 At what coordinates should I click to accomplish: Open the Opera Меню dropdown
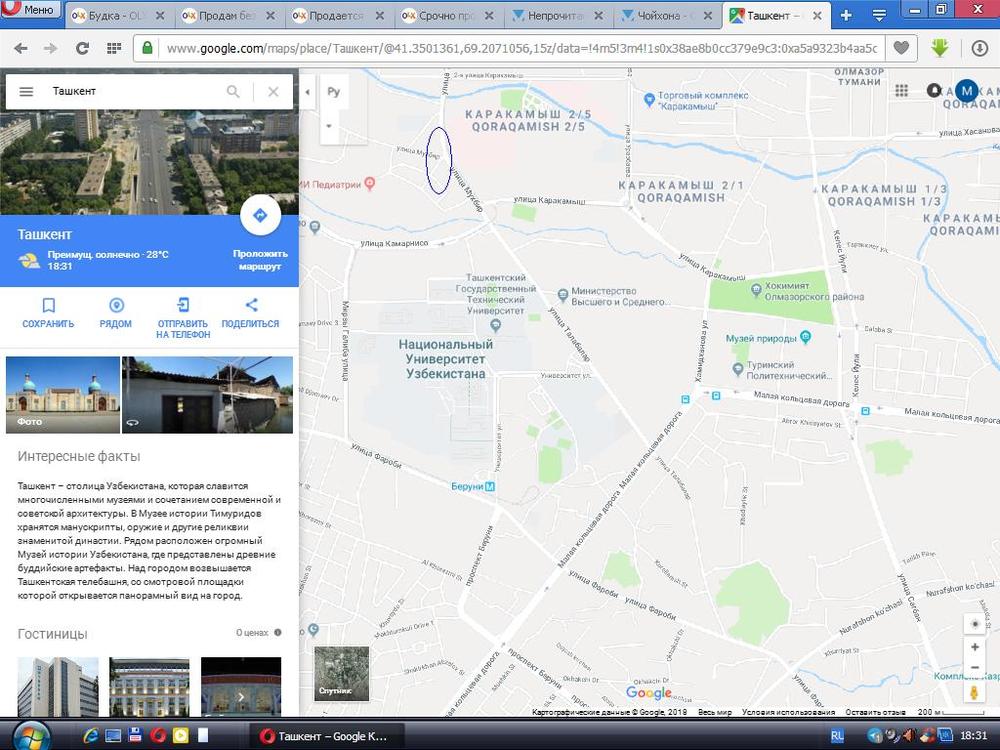point(30,11)
